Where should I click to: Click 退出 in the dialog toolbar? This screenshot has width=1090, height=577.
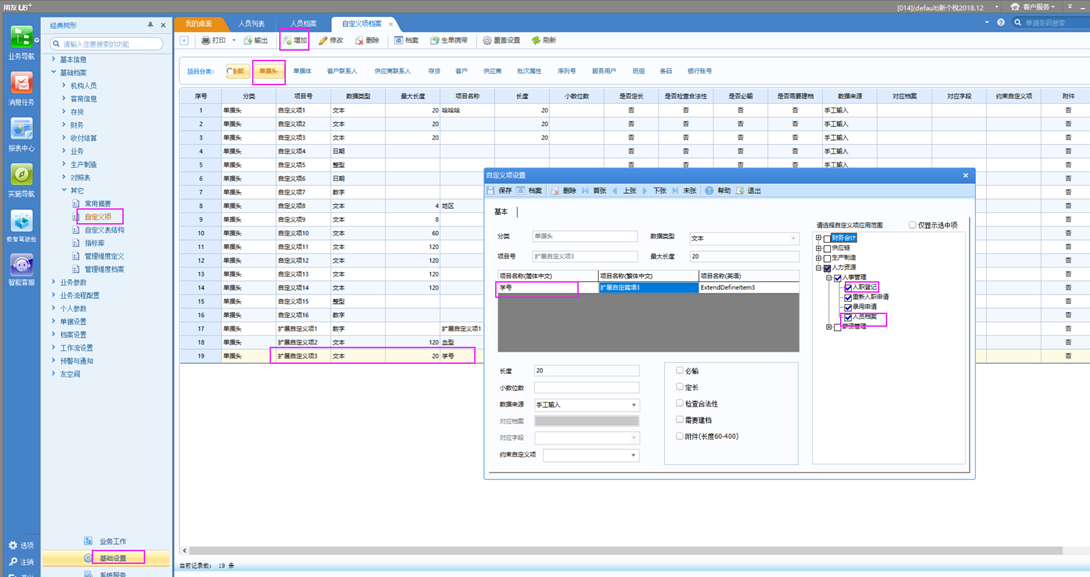[749, 190]
